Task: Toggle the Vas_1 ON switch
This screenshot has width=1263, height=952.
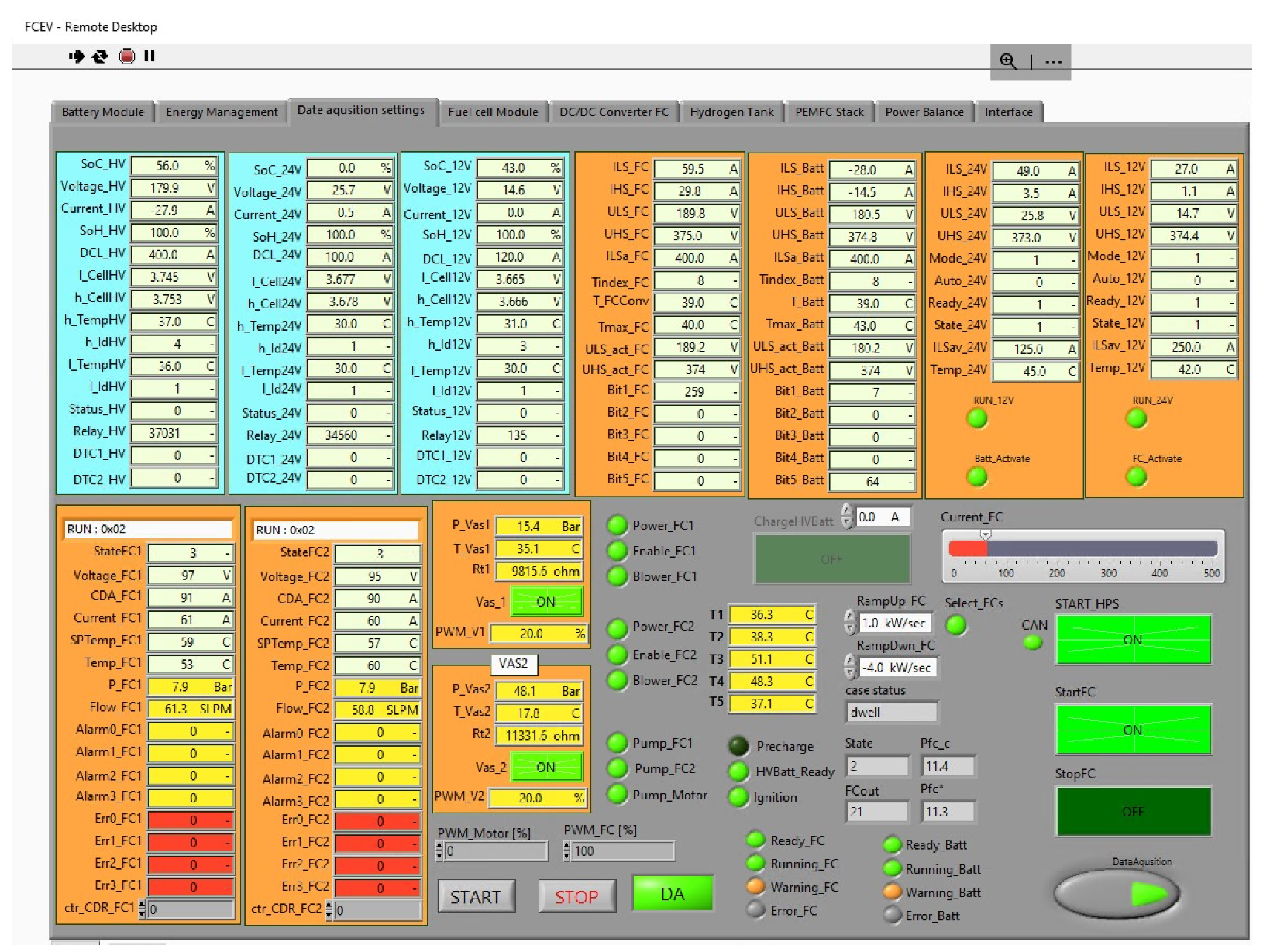Action: pyautogui.click(x=545, y=602)
